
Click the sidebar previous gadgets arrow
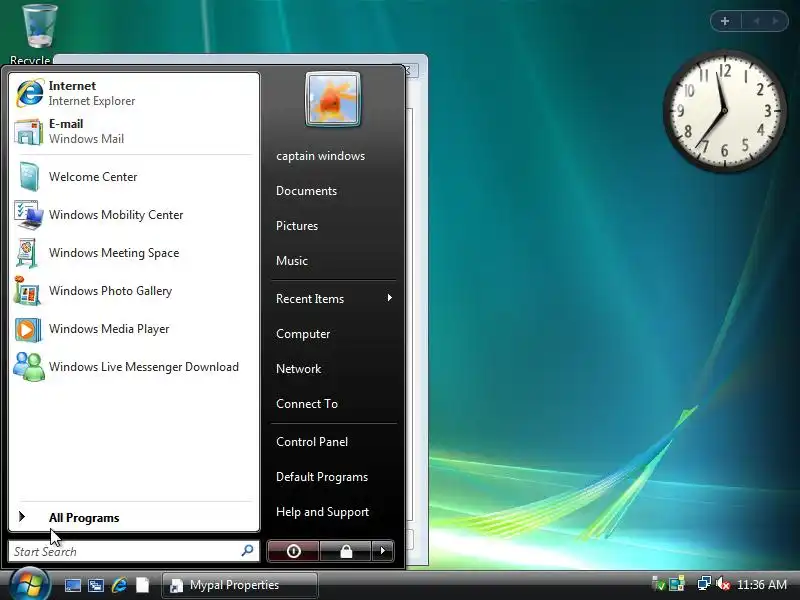pyautogui.click(x=756, y=21)
